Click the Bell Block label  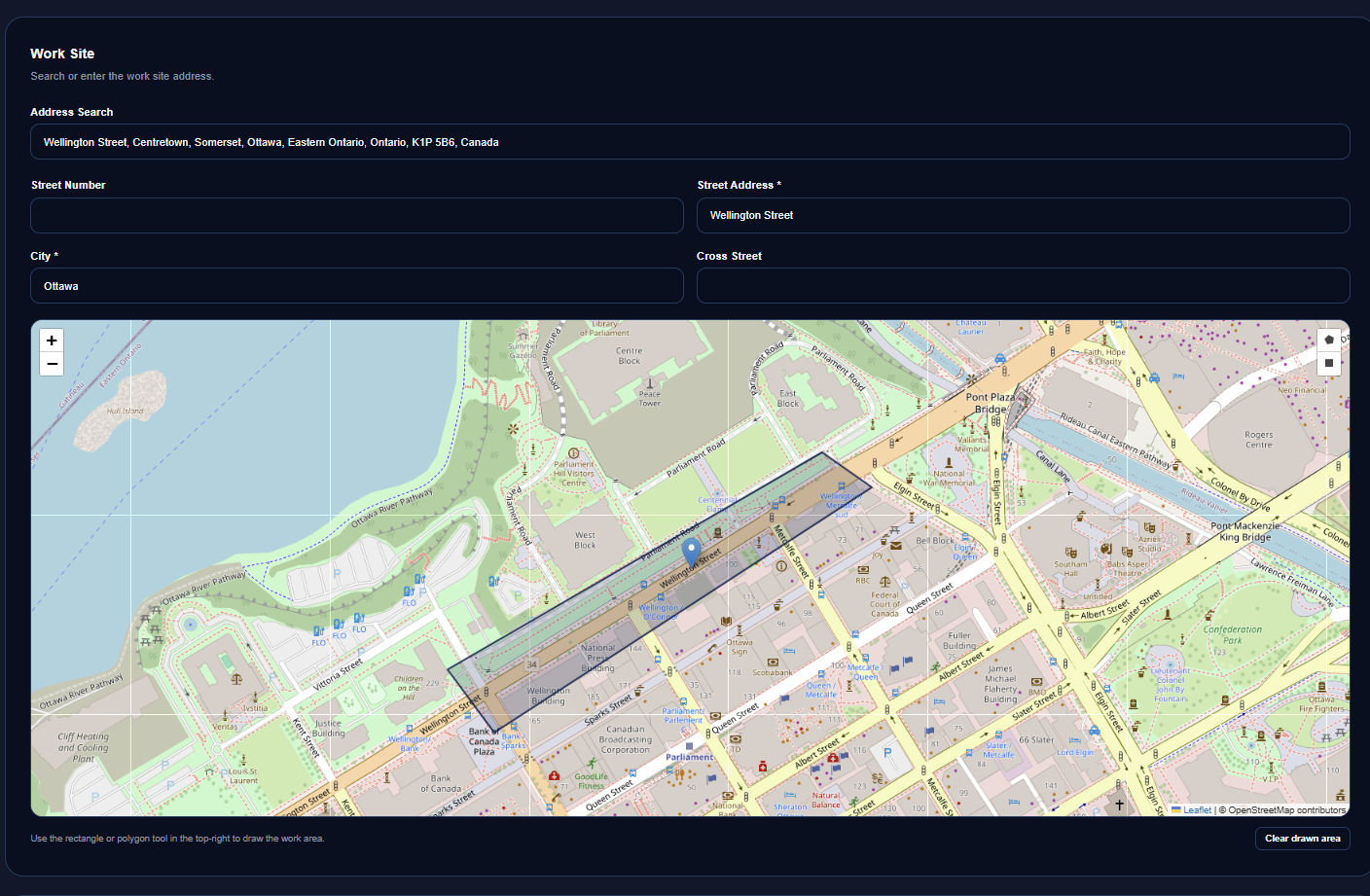[935, 541]
